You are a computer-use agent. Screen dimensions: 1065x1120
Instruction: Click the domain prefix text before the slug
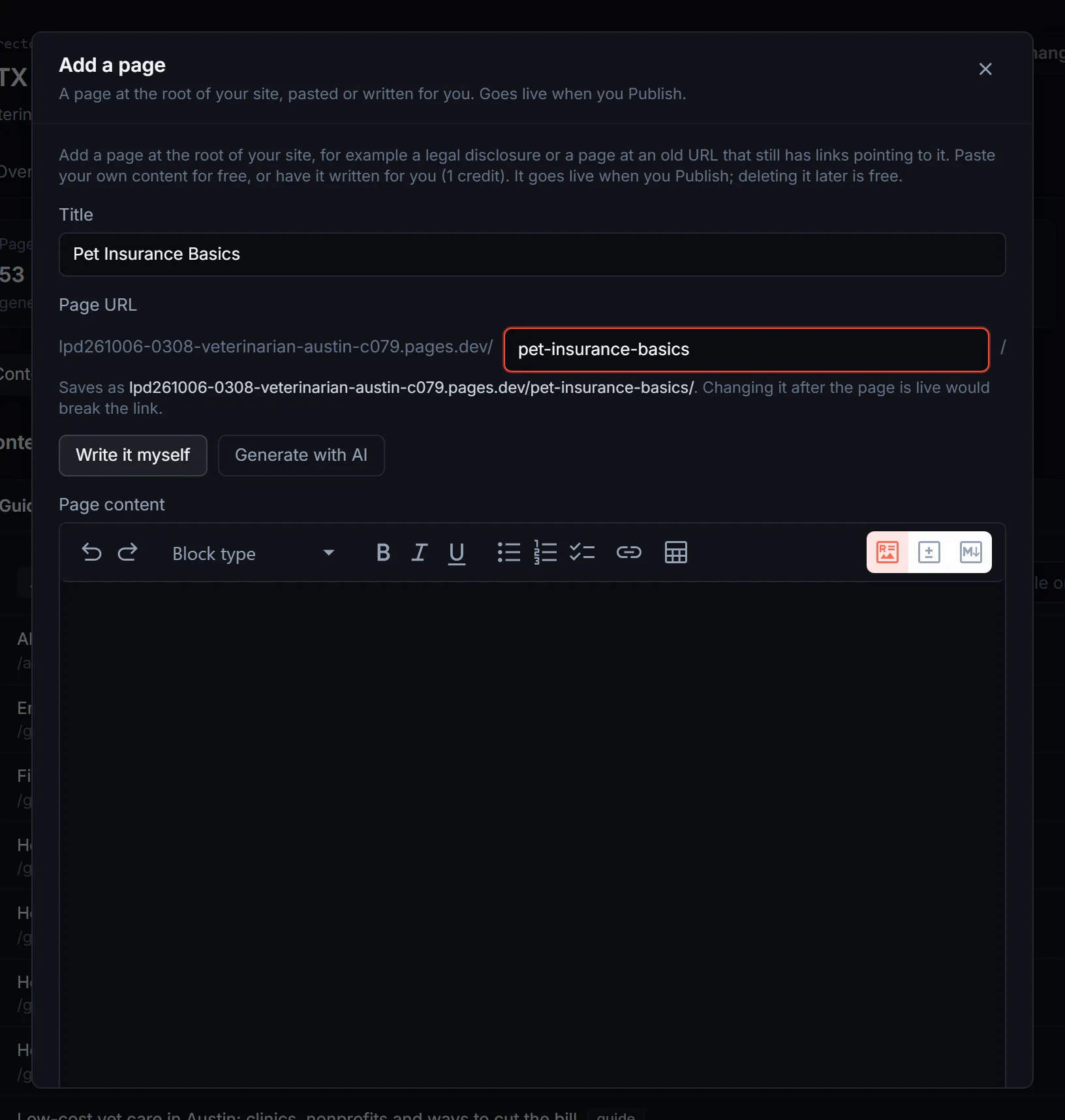point(275,347)
